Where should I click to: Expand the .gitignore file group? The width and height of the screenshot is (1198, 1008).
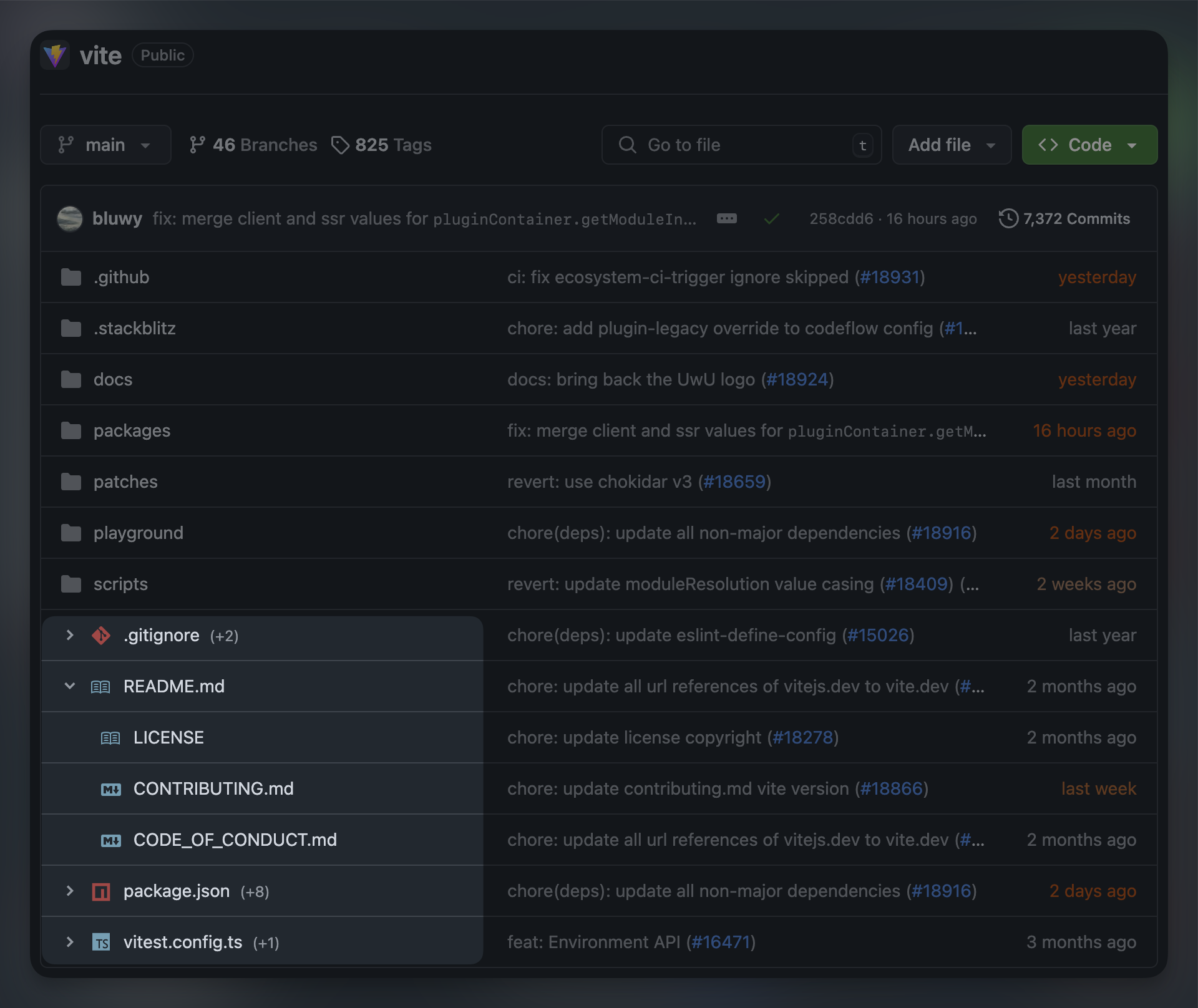coord(70,635)
